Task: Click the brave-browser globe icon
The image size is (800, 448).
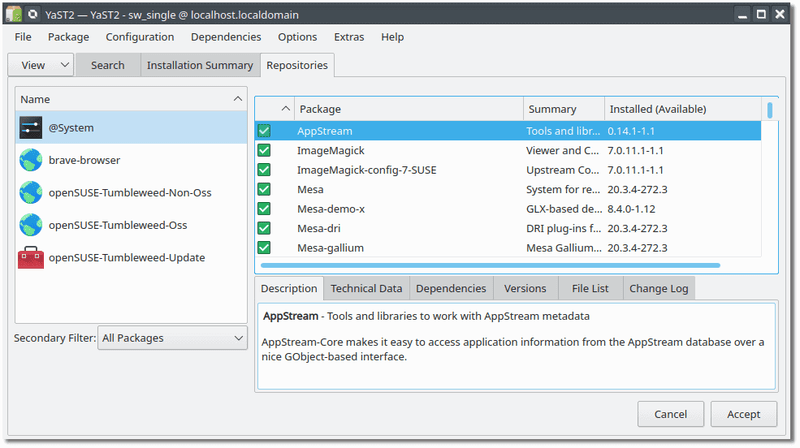Action: click(x=31, y=160)
